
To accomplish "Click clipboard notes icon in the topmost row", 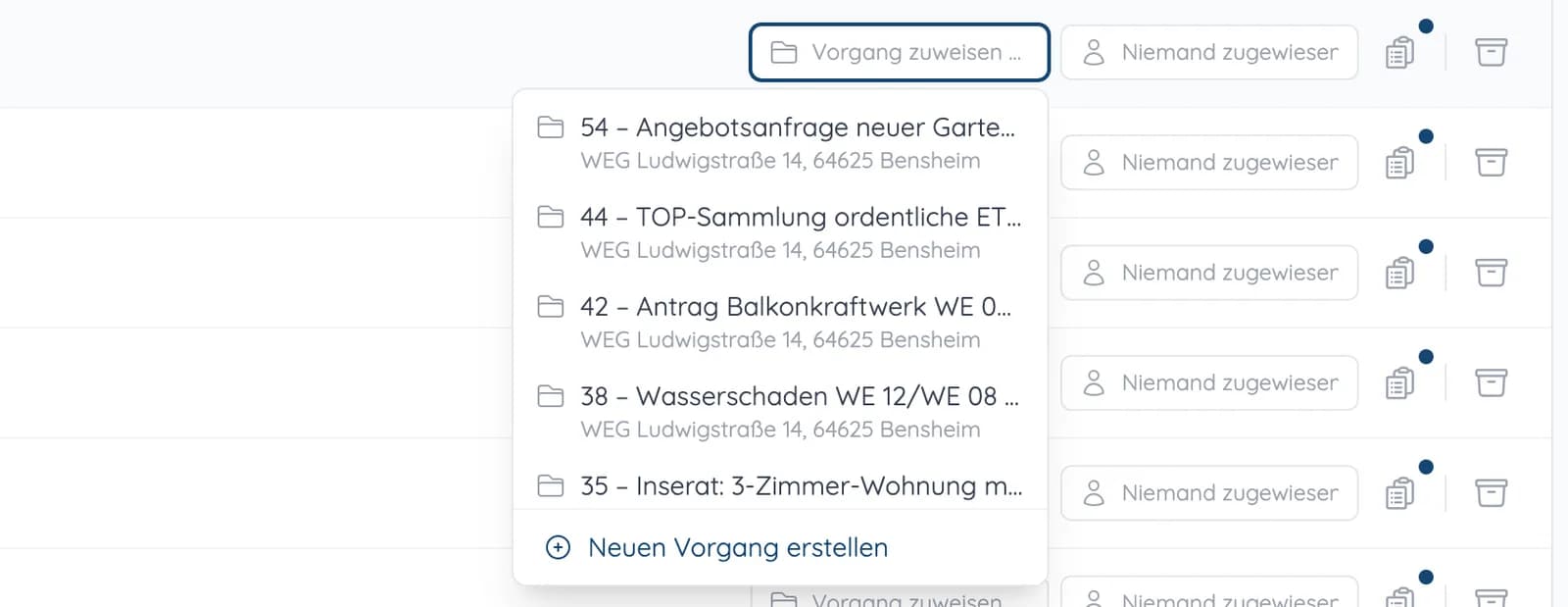I will pos(1400,52).
